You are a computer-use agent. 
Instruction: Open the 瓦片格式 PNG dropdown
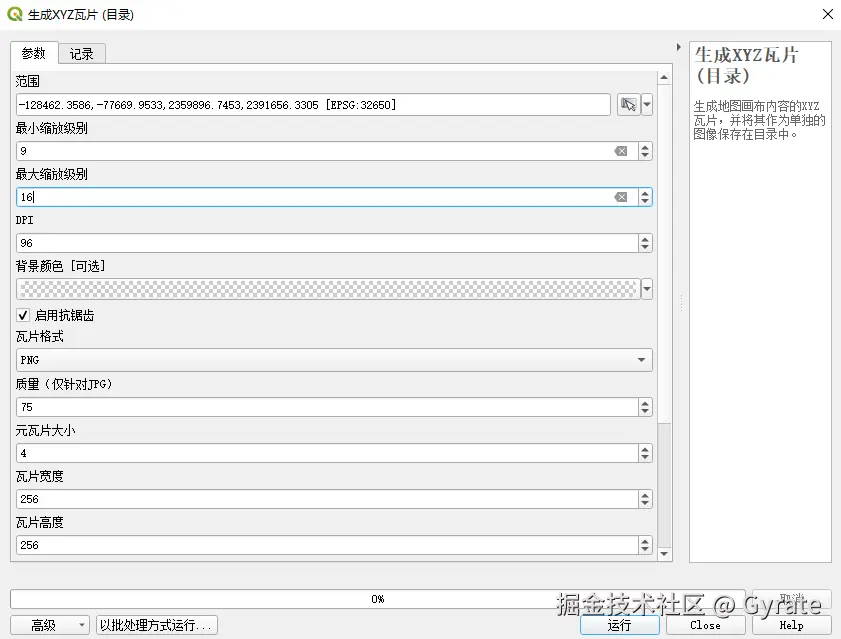pyautogui.click(x=334, y=360)
